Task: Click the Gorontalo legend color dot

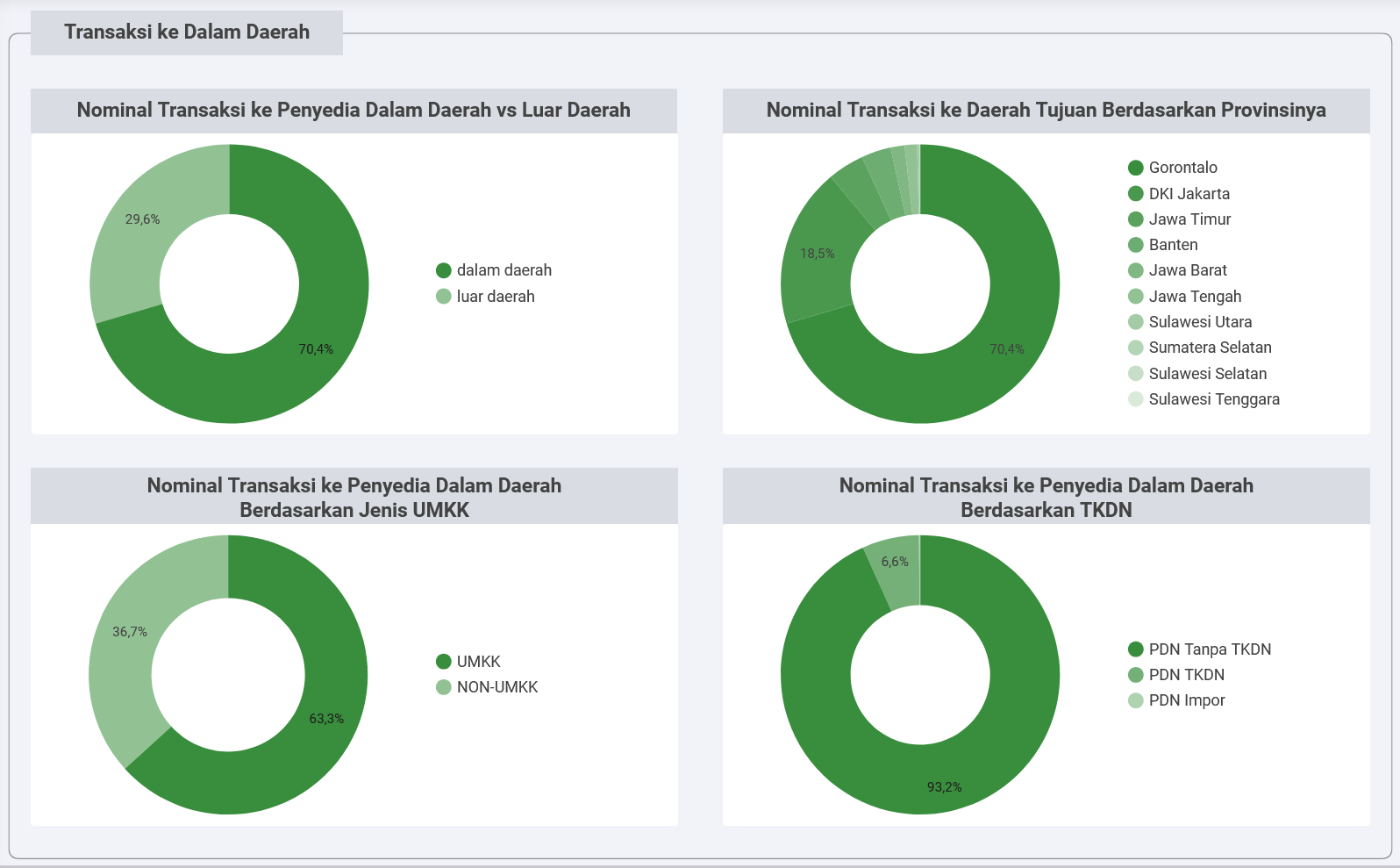Action: pyautogui.click(x=1135, y=168)
